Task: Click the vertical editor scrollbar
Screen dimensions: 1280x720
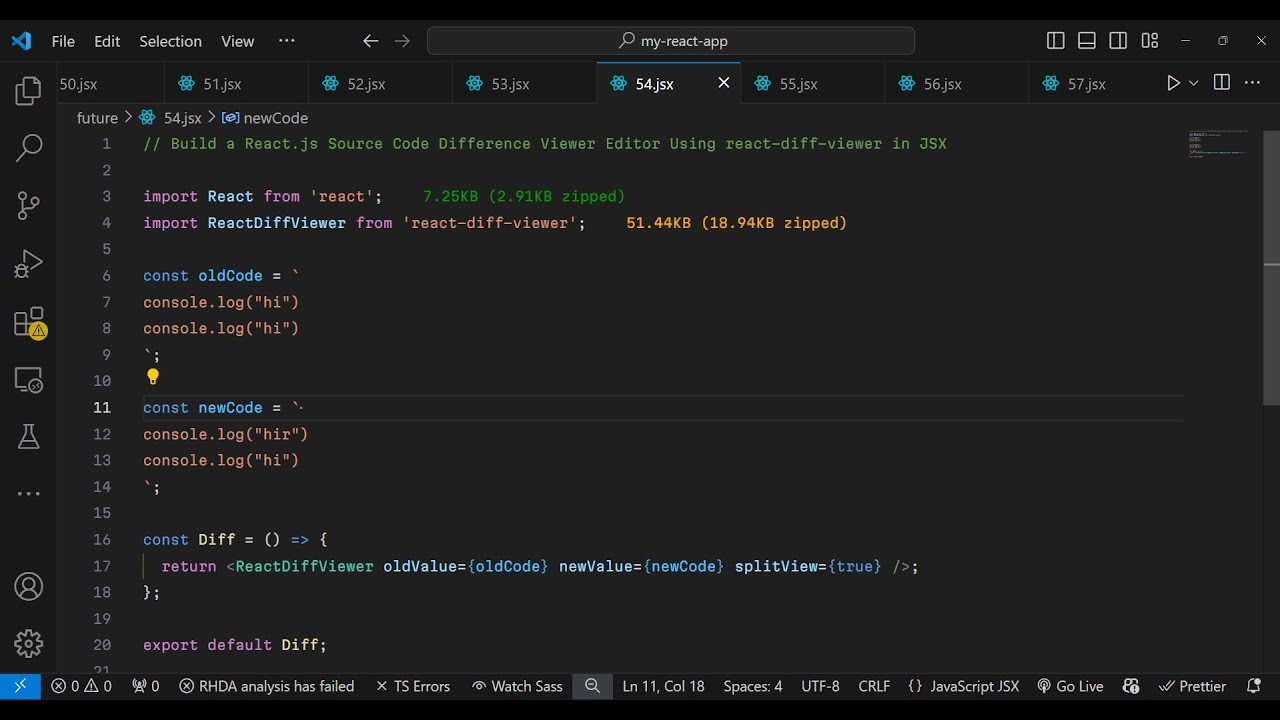Action: pyautogui.click(x=1272, y=268)
